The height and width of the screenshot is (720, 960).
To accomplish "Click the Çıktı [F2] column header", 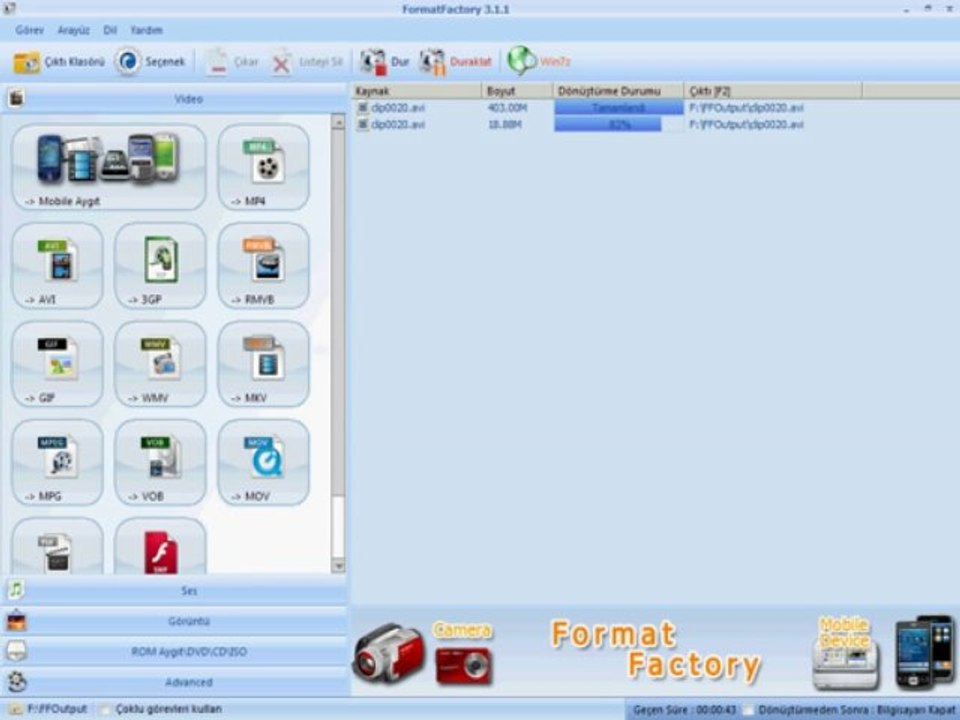I will tap(773, 91).
